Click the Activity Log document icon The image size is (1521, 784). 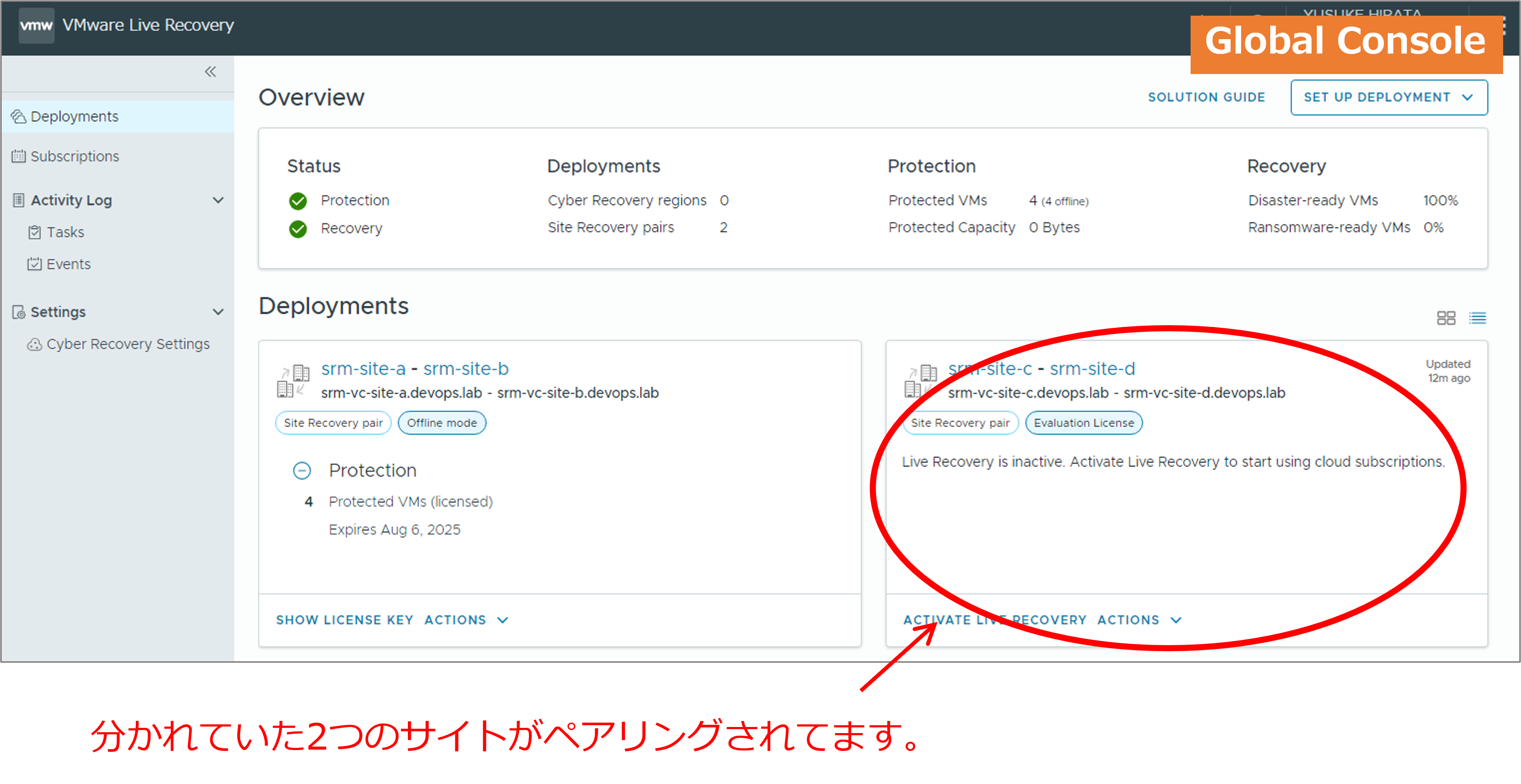coord(19,200)
